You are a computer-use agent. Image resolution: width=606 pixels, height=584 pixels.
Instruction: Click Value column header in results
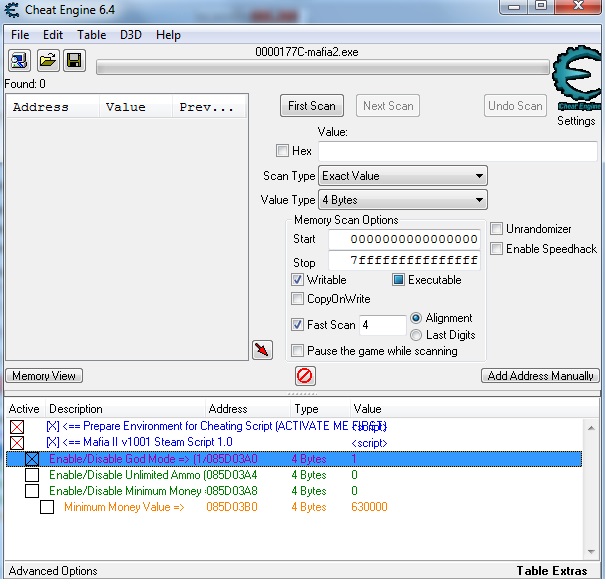coord(135,107)
